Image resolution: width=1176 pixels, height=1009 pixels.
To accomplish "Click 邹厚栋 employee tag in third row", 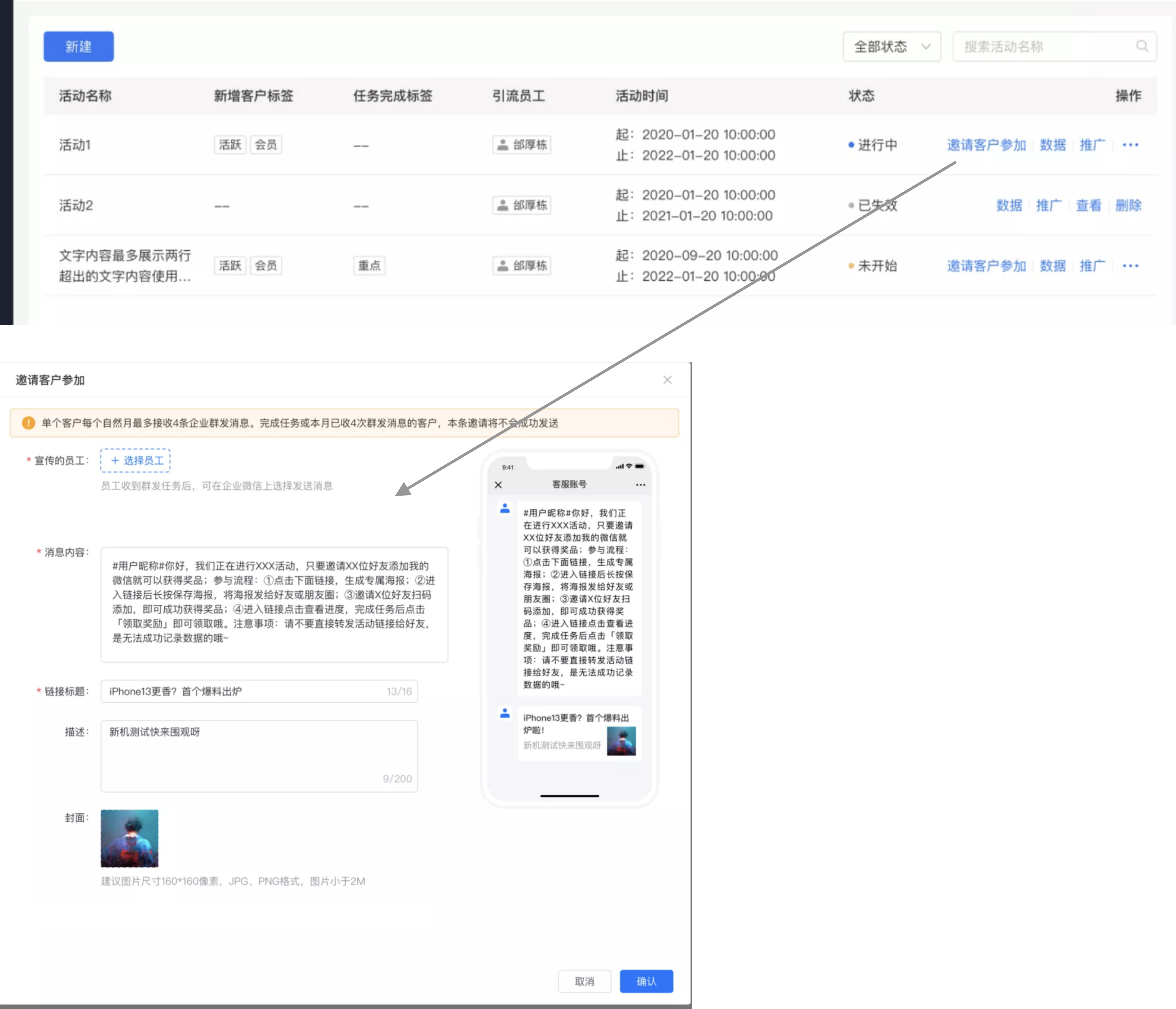I will (x=521, y=266).
